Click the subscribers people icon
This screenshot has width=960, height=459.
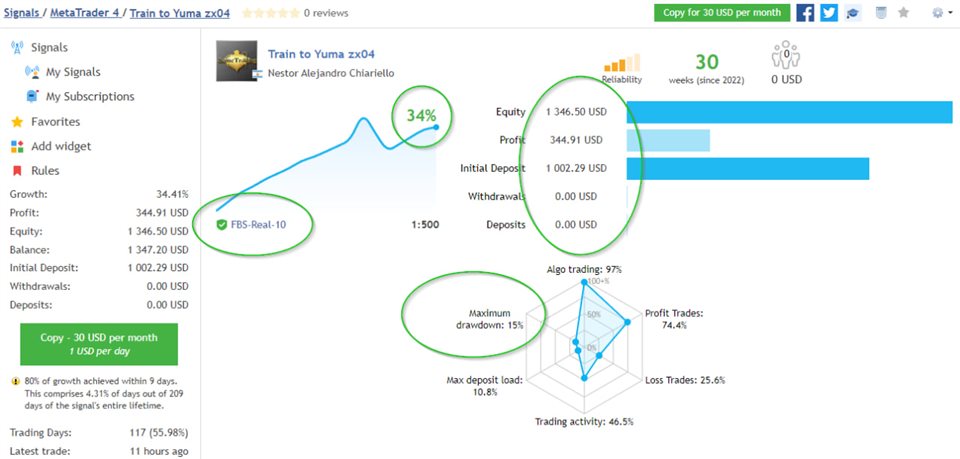[x=786, y=55]
